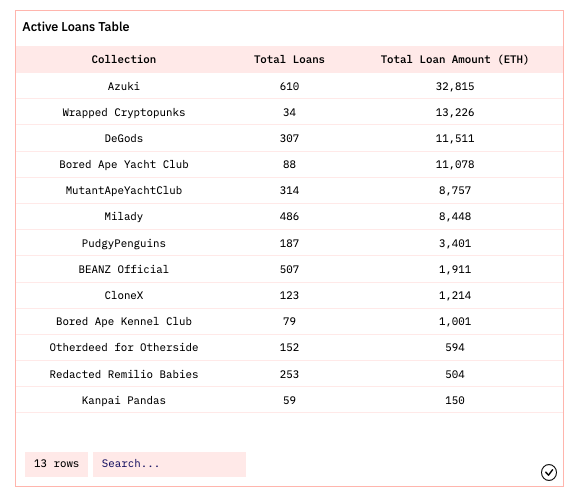Click DeGods loan amount 11,511
The image size is (578, 498).
[455, 138]
